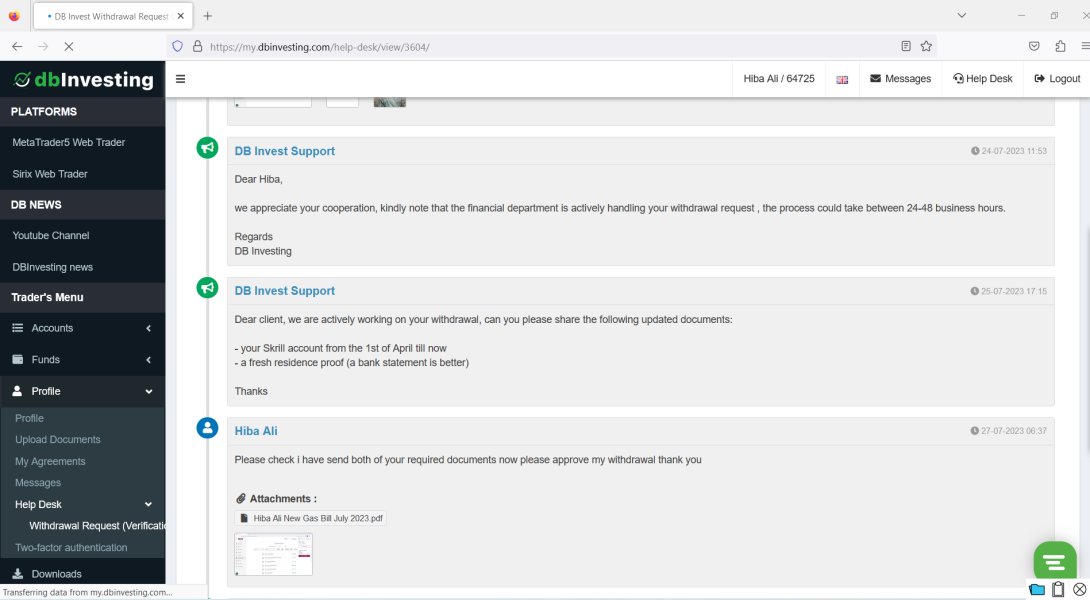Close the DB Invest Withdrawal Request tab

click(x=181, y=16)
